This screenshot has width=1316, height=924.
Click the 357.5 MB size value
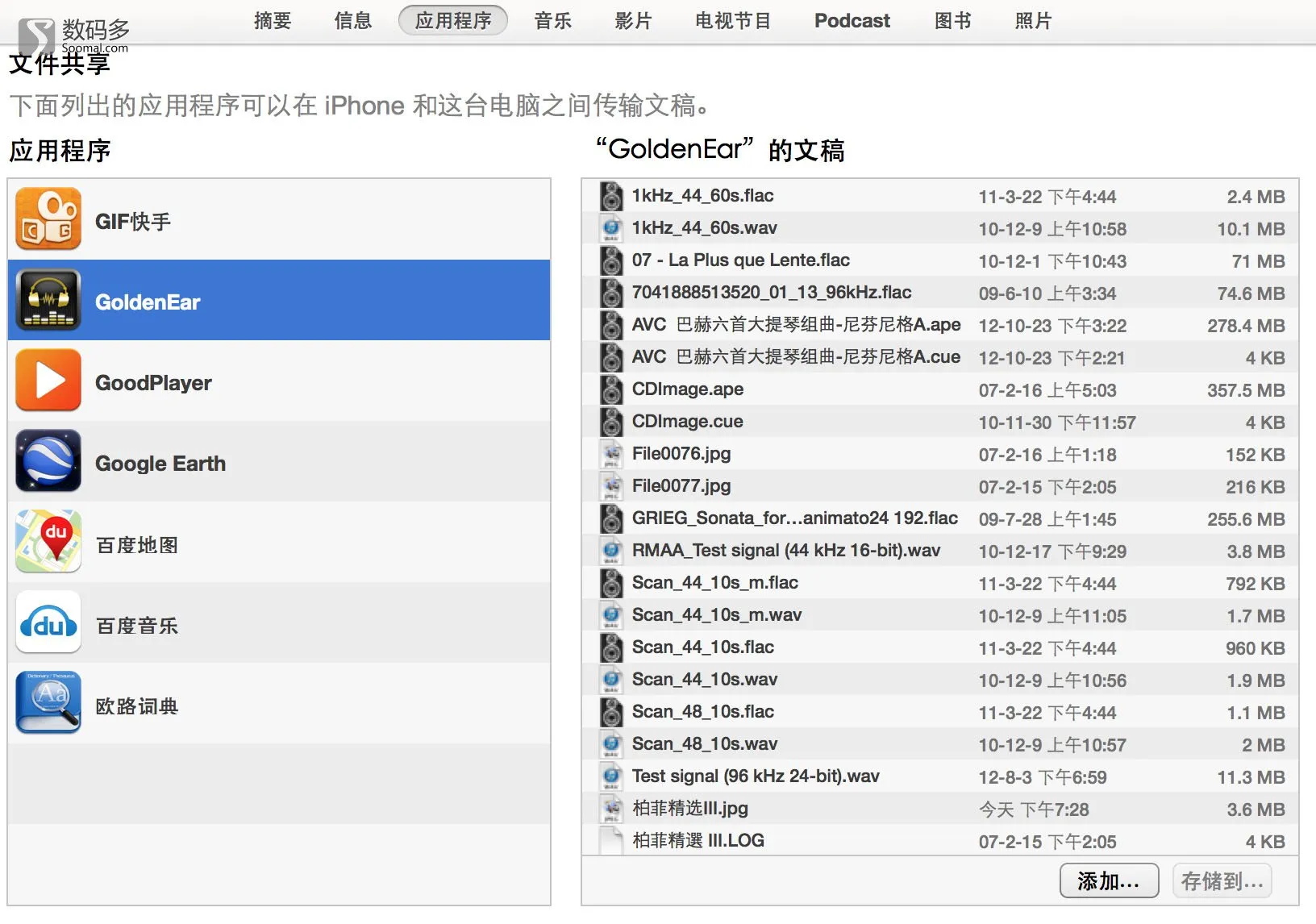(1246, 390)
